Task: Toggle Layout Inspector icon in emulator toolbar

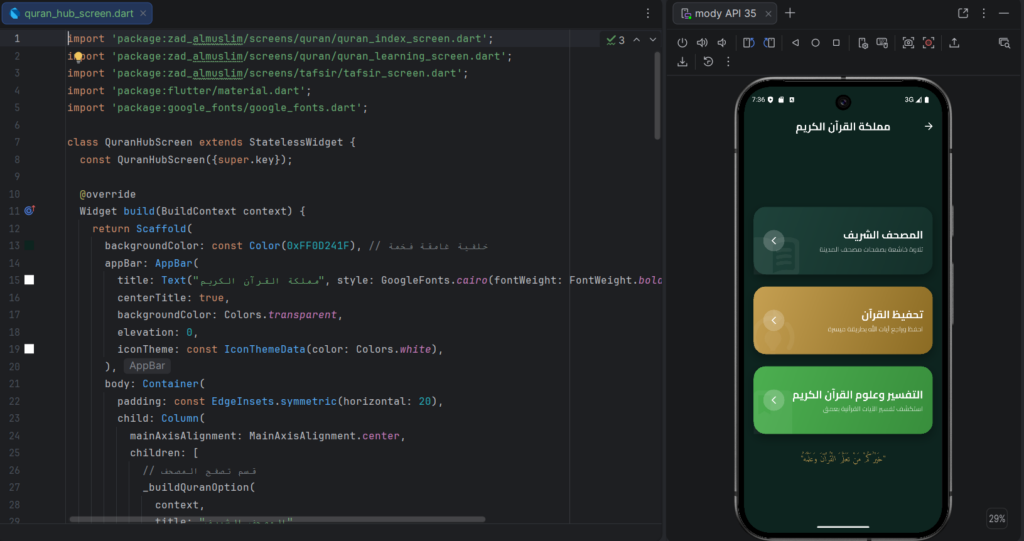Action: [1004, 43]
